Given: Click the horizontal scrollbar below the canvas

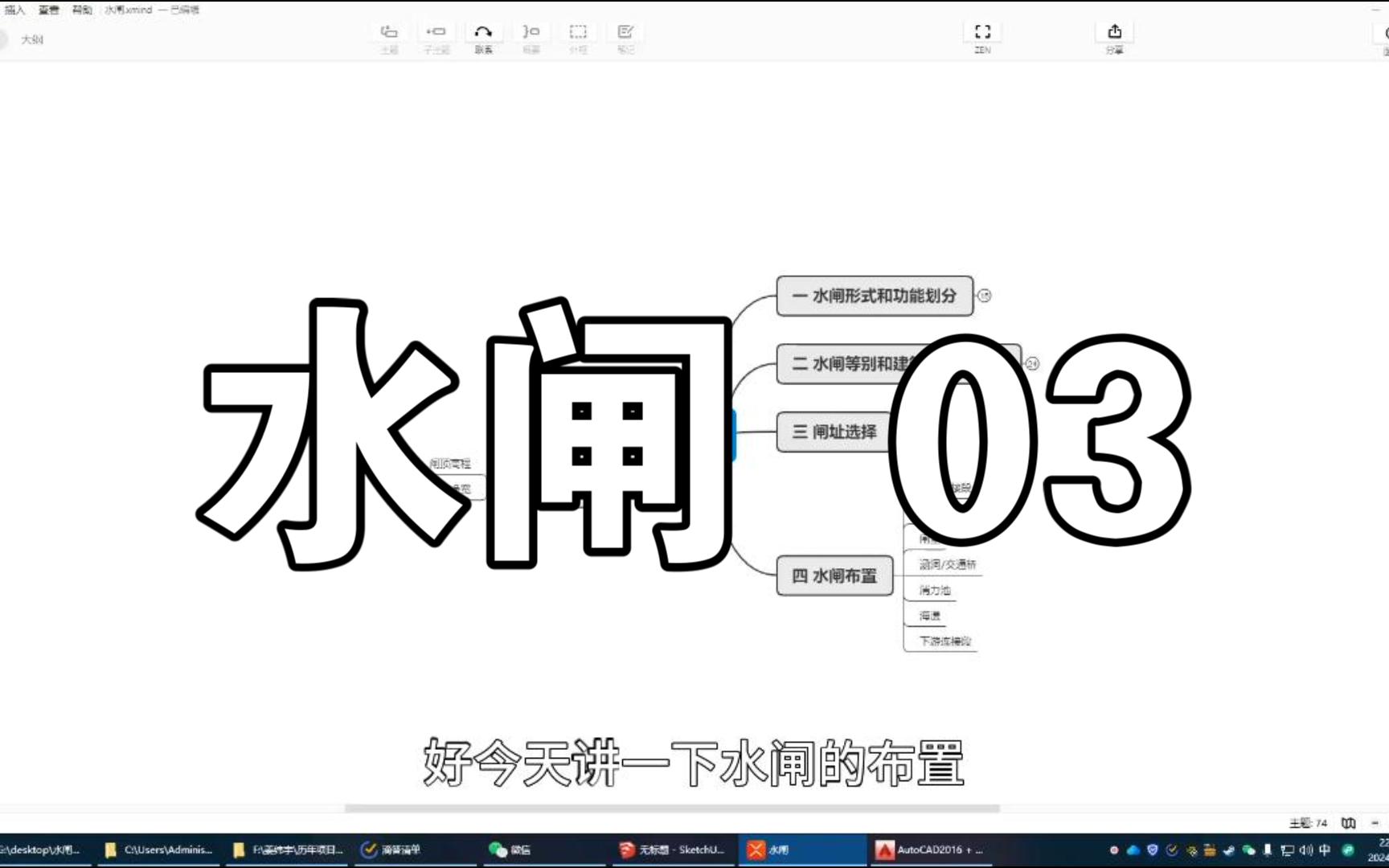Looking at the screenshot, I should point(672,809).
